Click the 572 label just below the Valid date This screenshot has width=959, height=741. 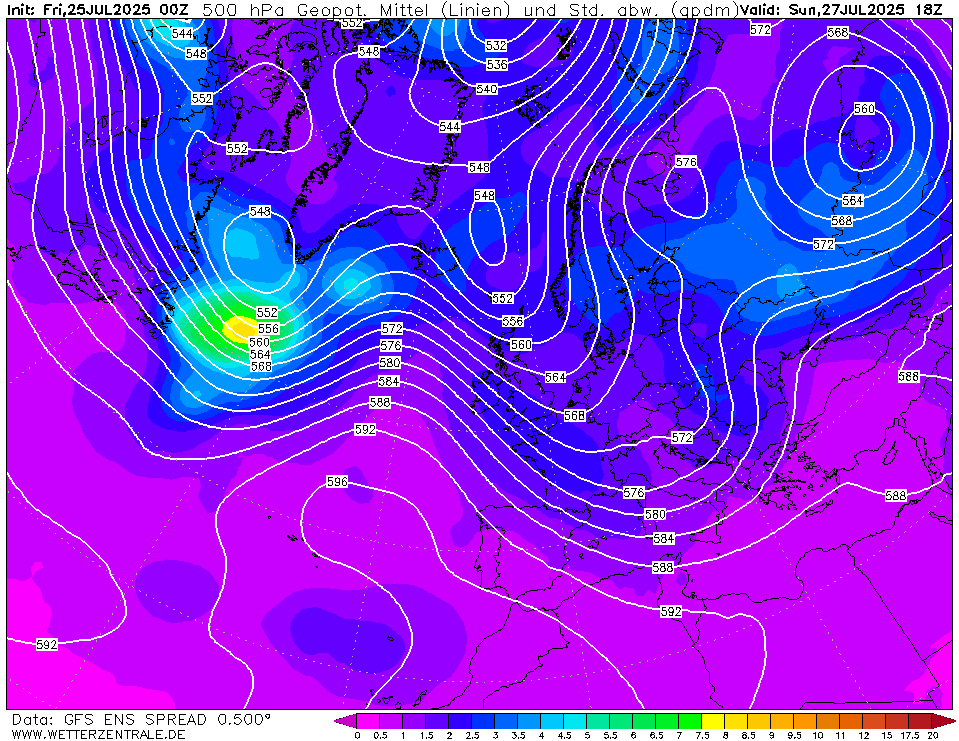(760, 29)
